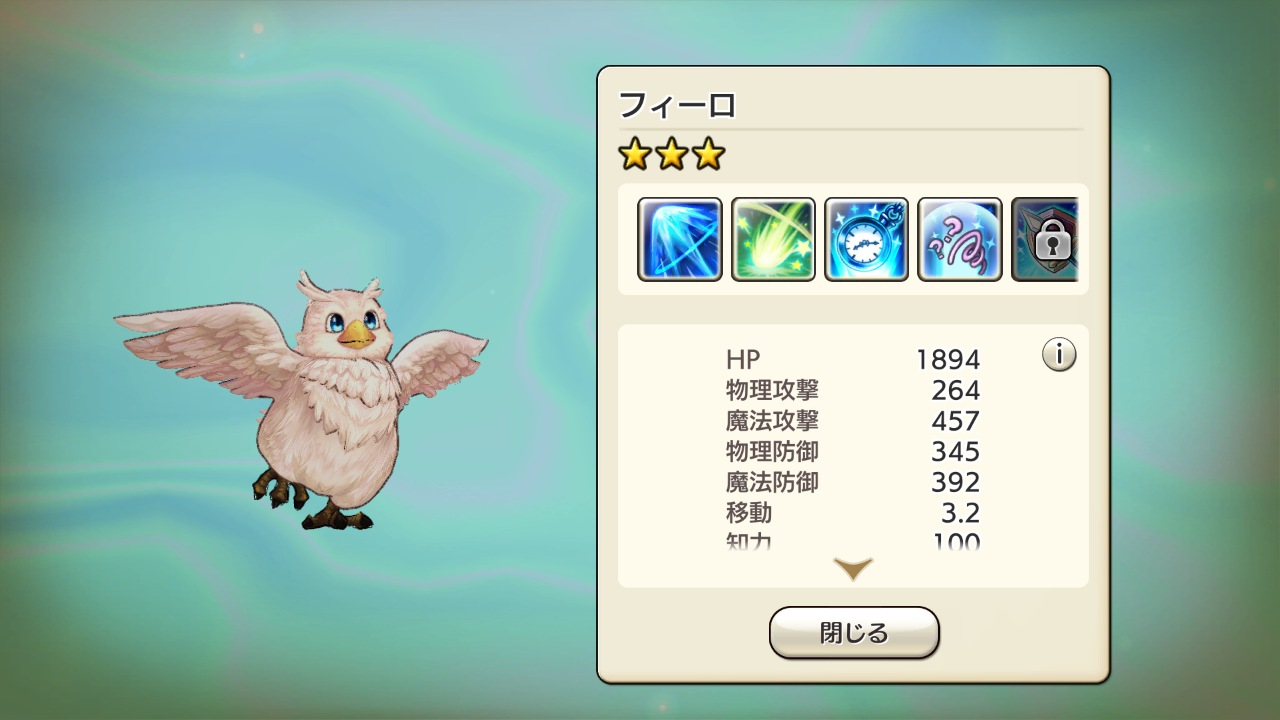The width and height of the screenshot is (1280, 720).
Task: Click the フィーロ name title
Action: [x=678, y=104]
